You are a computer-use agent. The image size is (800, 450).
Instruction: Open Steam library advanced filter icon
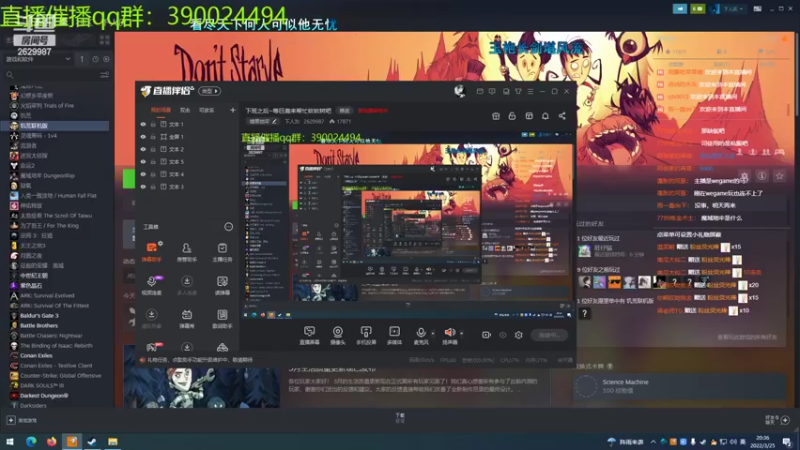(x=105, y=74)
